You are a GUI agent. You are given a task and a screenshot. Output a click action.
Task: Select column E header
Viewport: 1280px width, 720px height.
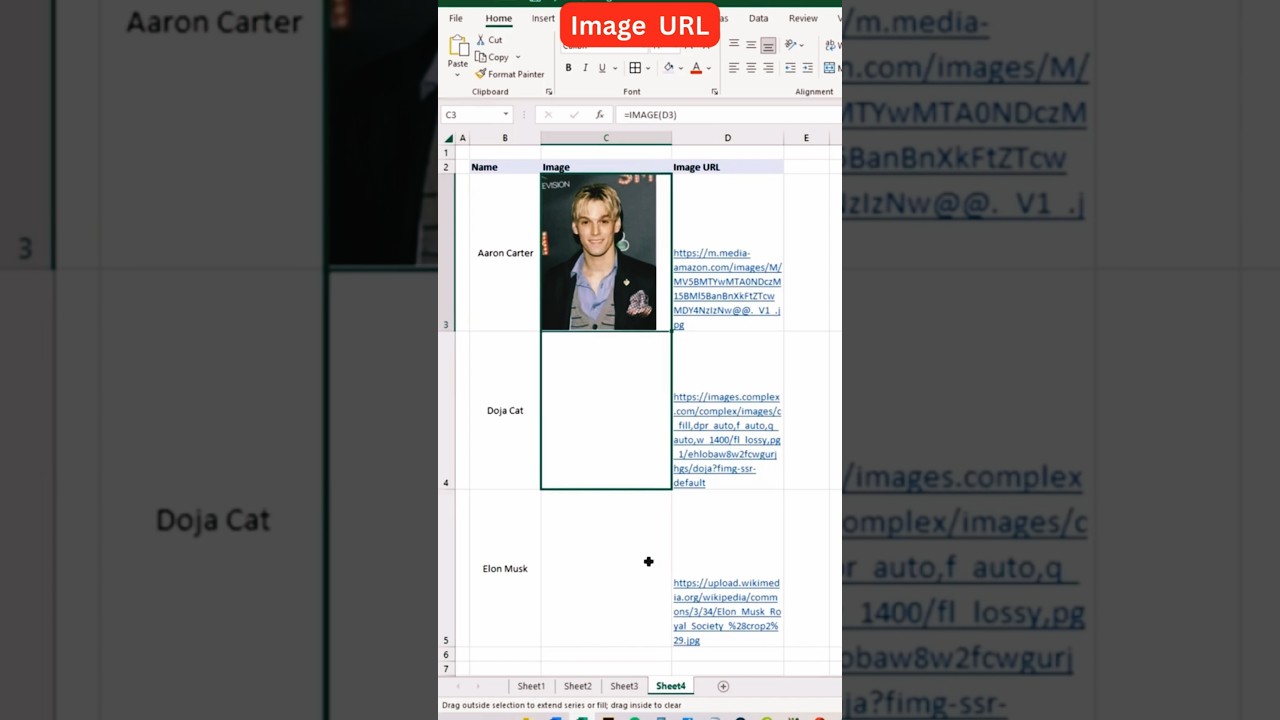click(806, 138)
